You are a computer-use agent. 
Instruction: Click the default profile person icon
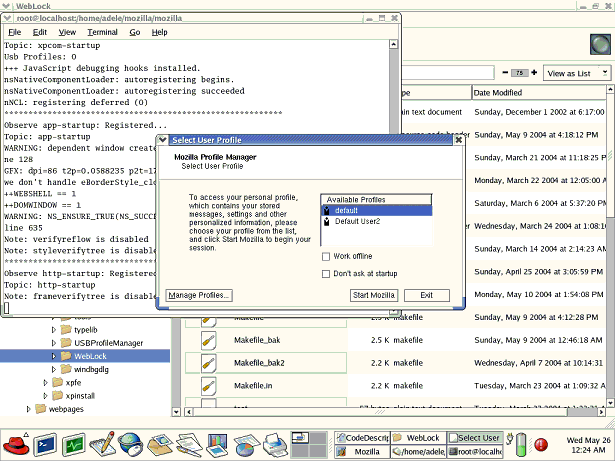click(x=326, y=211)
